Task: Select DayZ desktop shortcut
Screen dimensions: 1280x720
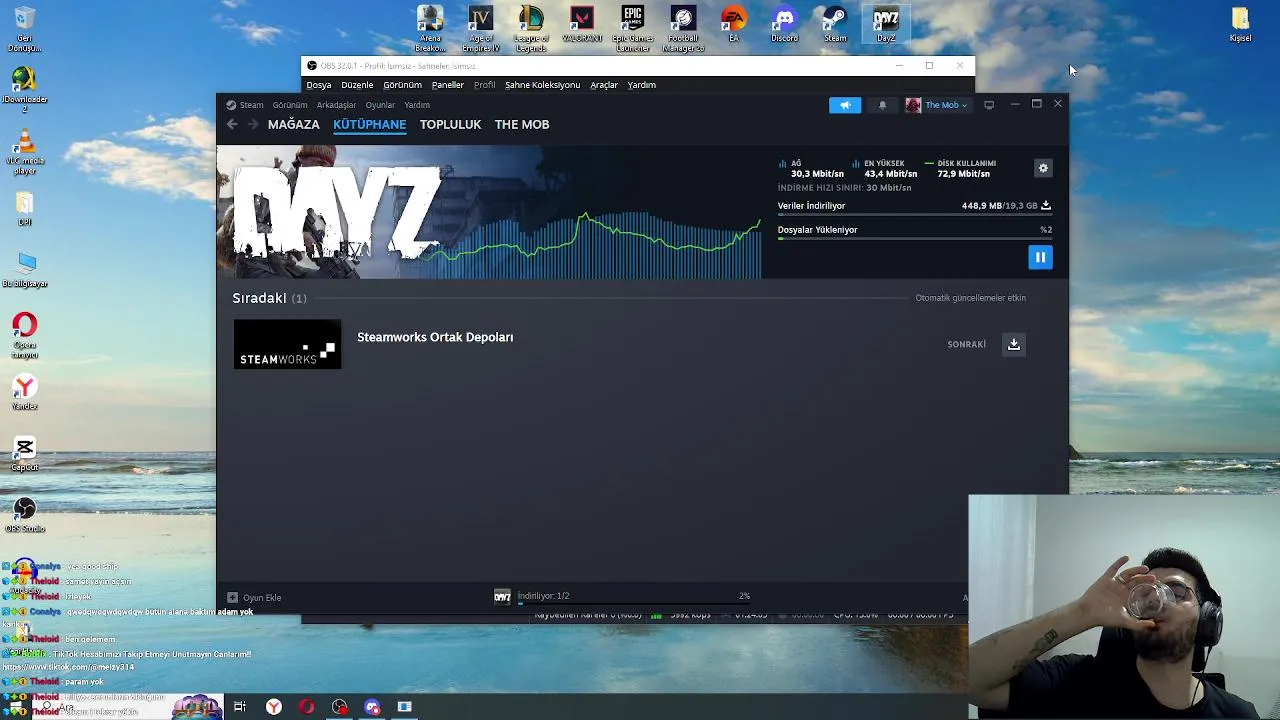Action: point(886,25)
